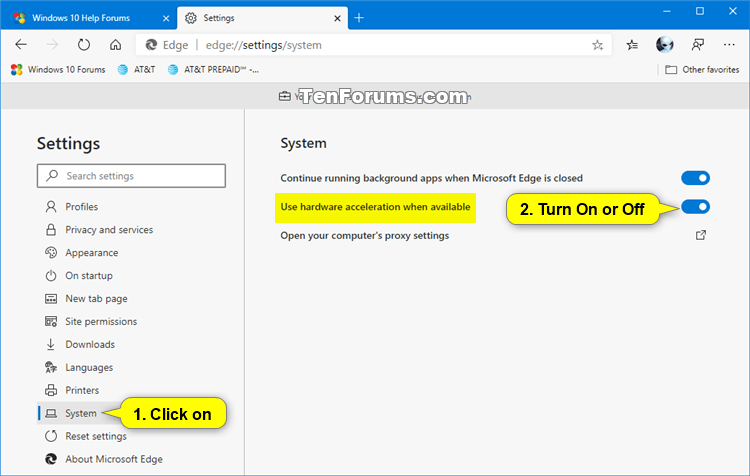The height and width of the screenshot is (476, 750).
Task: Open the AT&T bookmark
Action: 136,70
